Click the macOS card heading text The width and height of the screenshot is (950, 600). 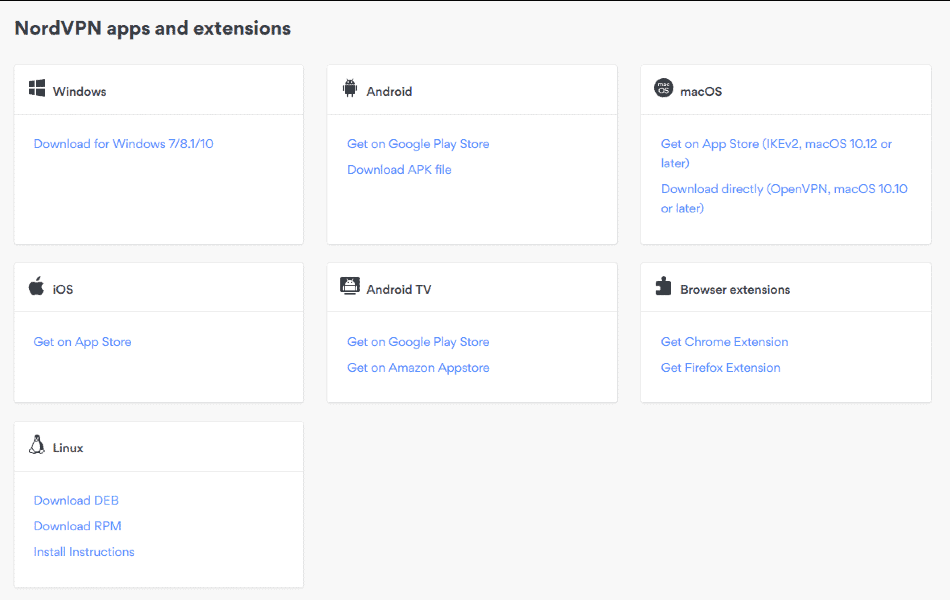(701, 92)
